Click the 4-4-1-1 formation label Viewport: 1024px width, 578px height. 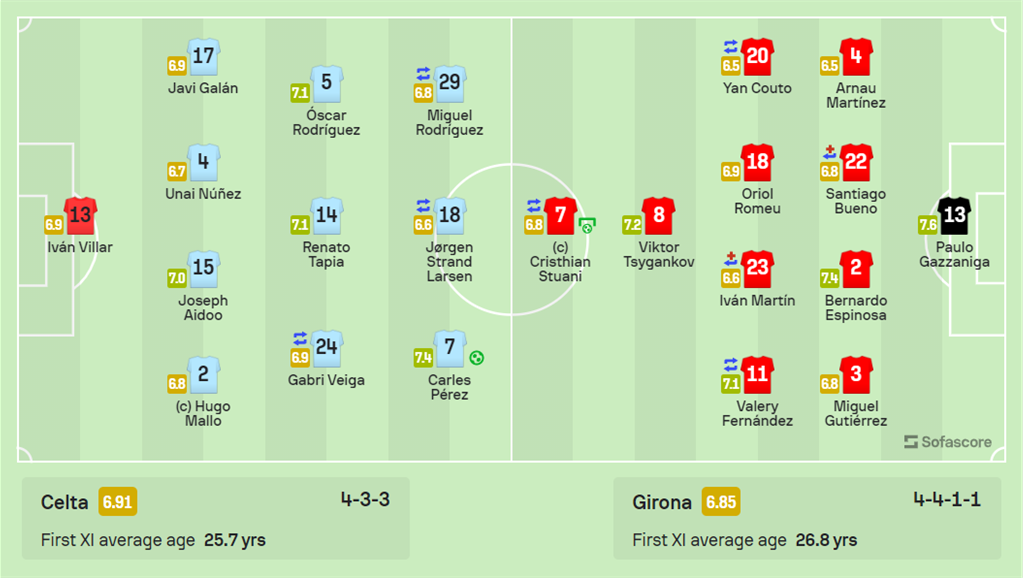[x=946, y=499]
